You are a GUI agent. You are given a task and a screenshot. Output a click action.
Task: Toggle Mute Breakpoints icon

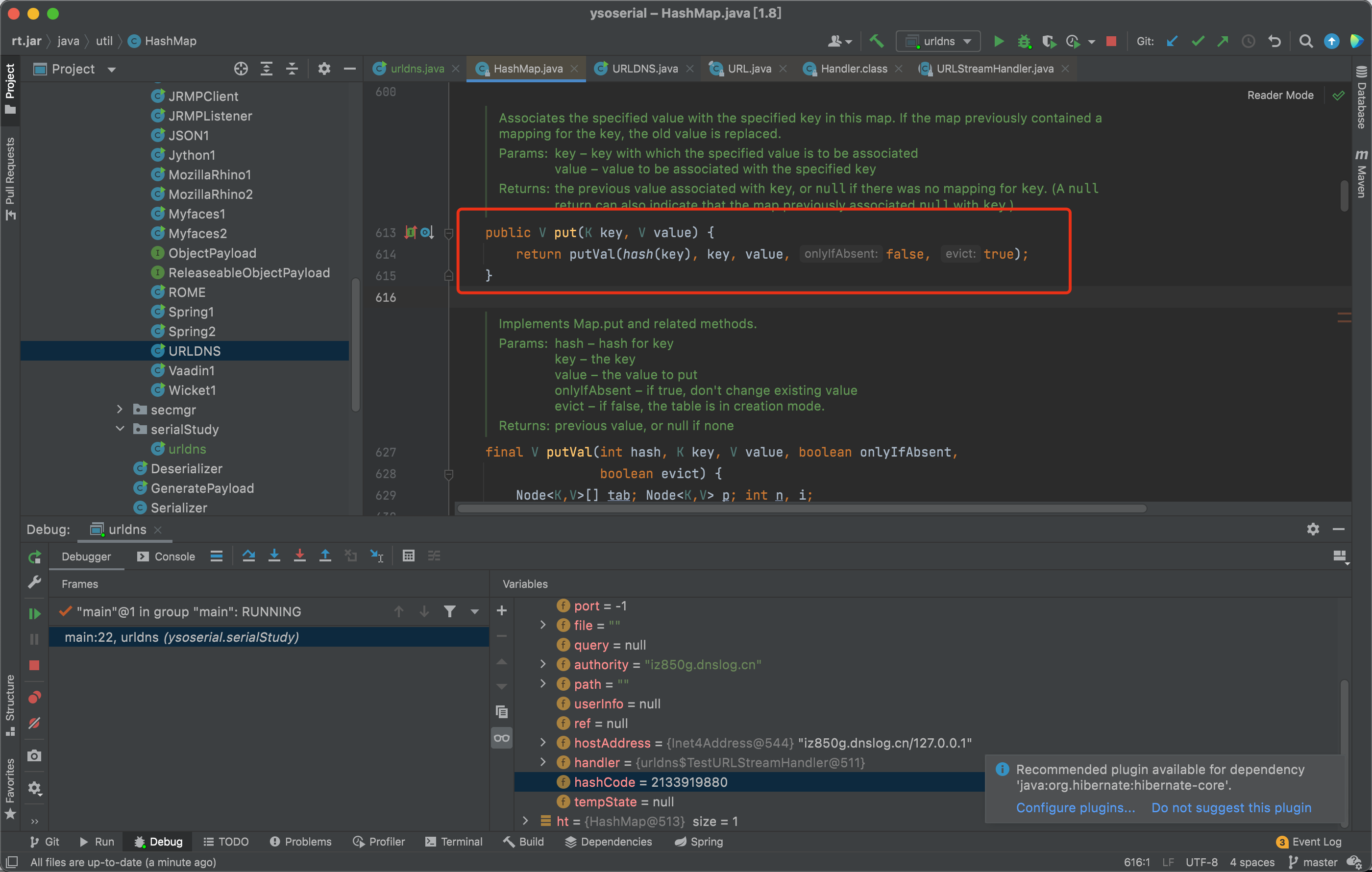(34, 723)
